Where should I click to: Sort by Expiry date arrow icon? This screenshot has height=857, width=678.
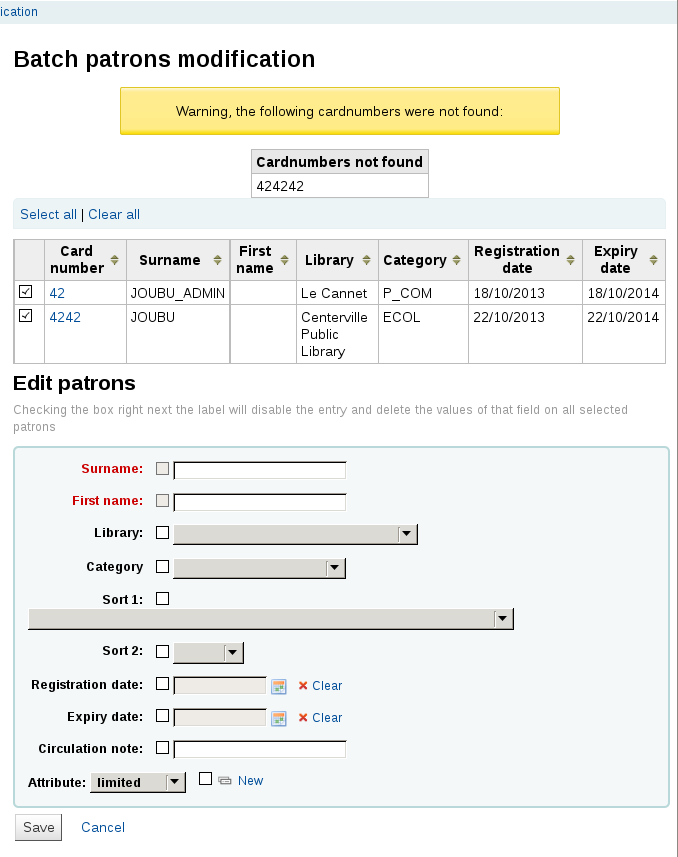click(653, 260)
